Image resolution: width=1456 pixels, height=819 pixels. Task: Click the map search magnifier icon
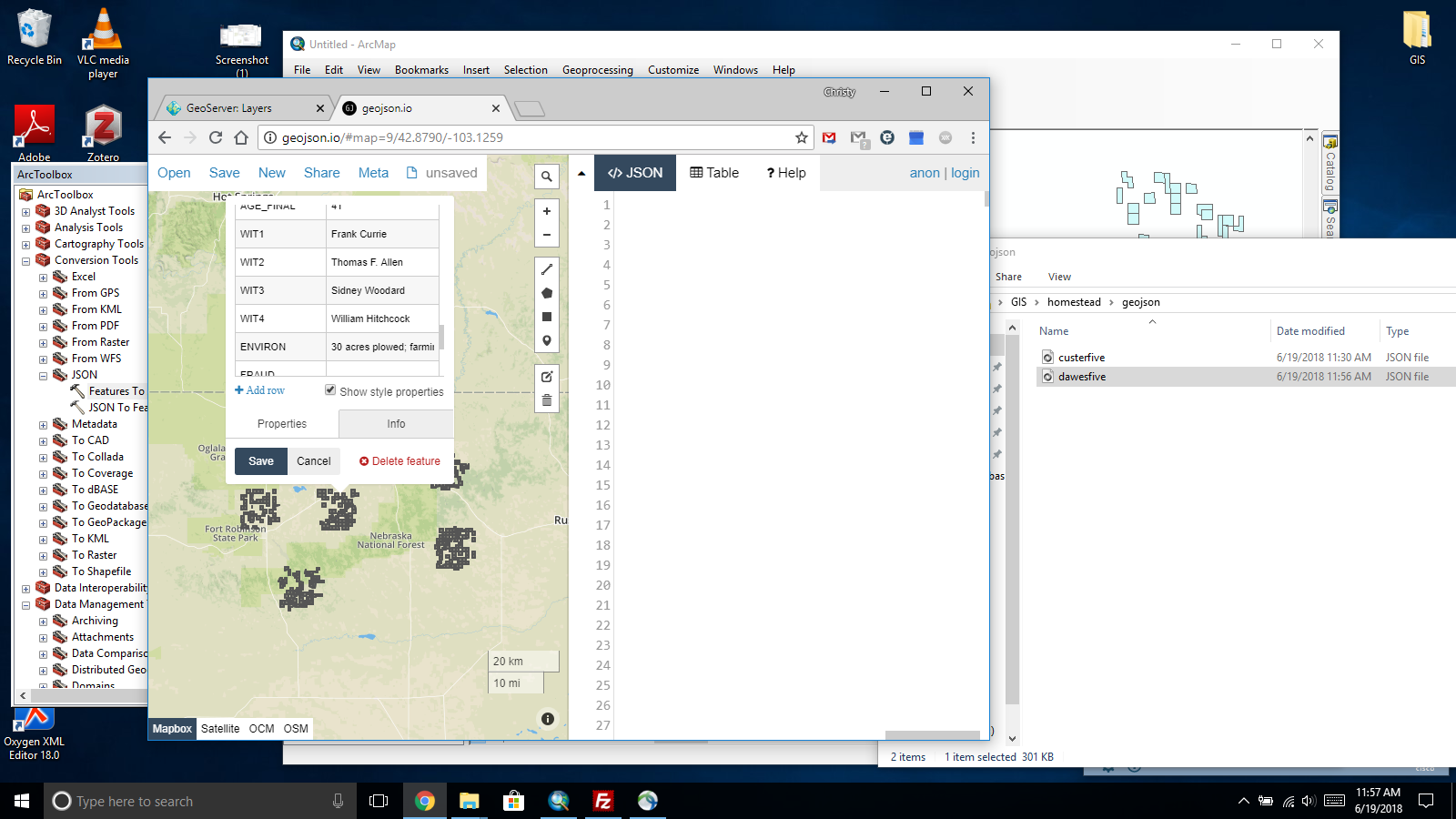(x=546, y=177)
